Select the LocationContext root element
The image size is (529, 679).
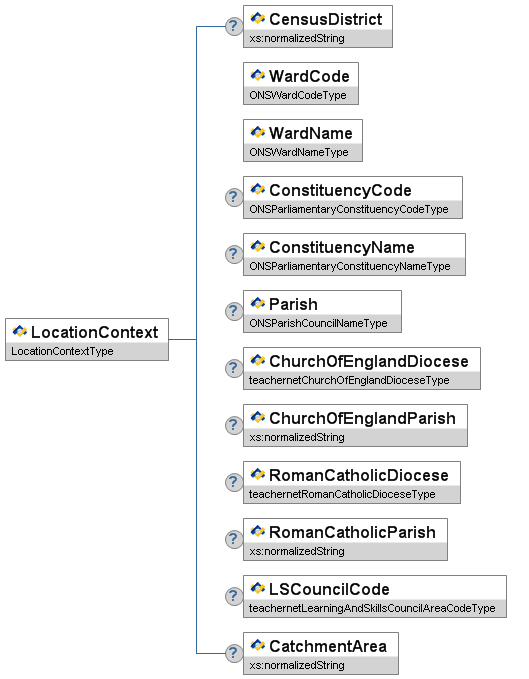point(87,340)
